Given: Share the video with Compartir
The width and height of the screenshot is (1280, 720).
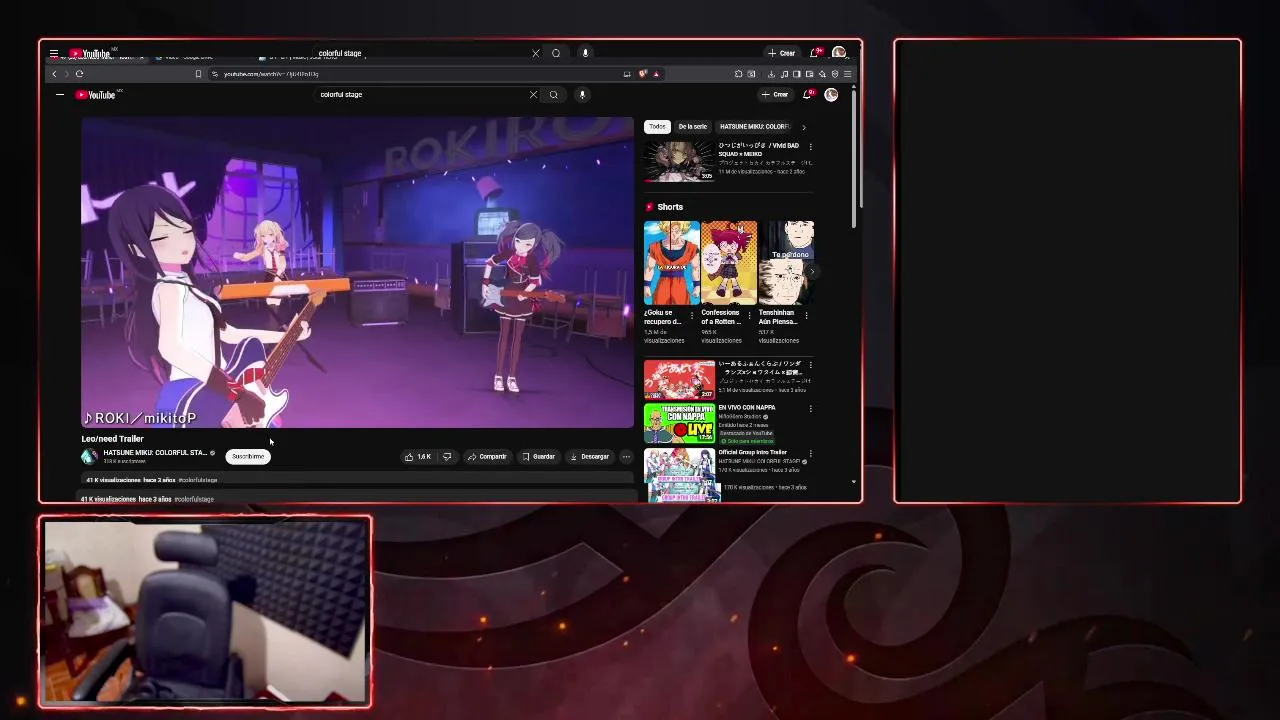Looking at the screenshot, I should tap(487, 457).
